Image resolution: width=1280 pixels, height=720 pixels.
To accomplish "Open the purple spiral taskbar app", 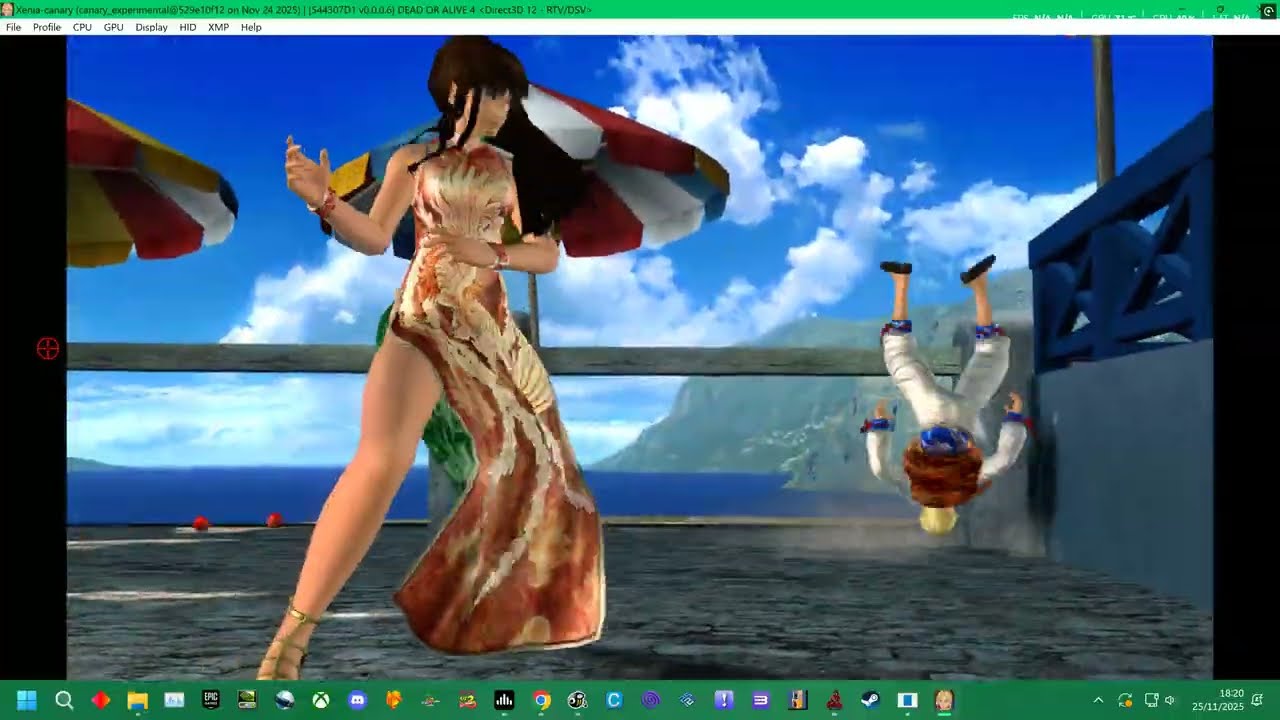I will [651, 700].
